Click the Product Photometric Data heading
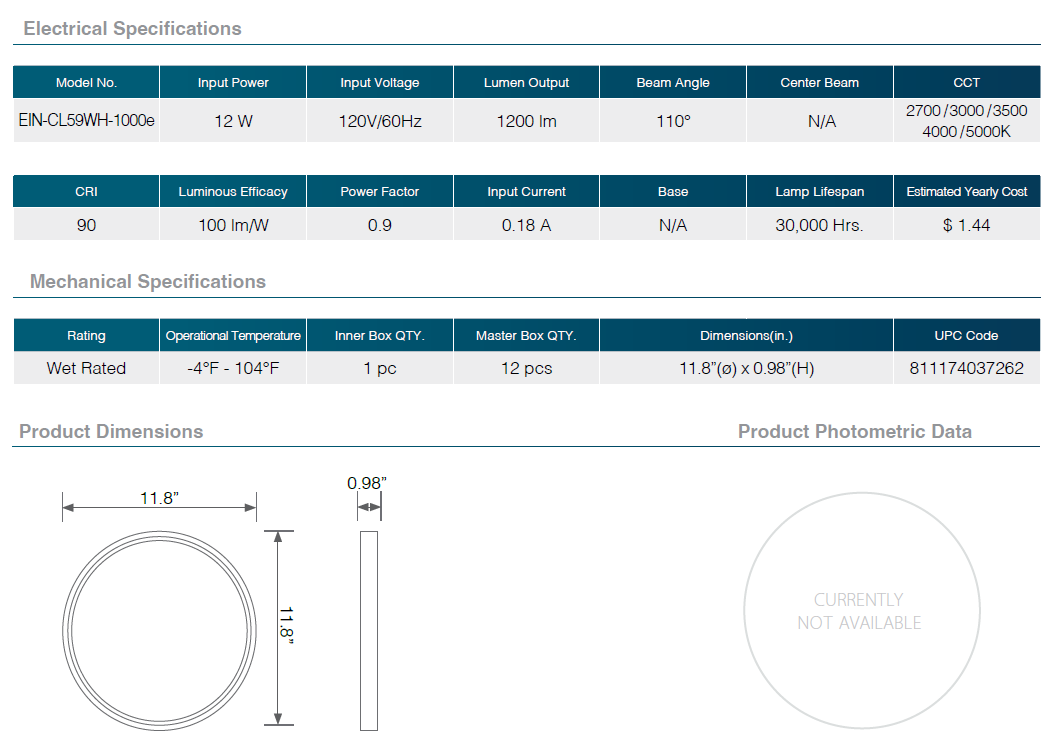The image size is (1057, 753). 854,431
